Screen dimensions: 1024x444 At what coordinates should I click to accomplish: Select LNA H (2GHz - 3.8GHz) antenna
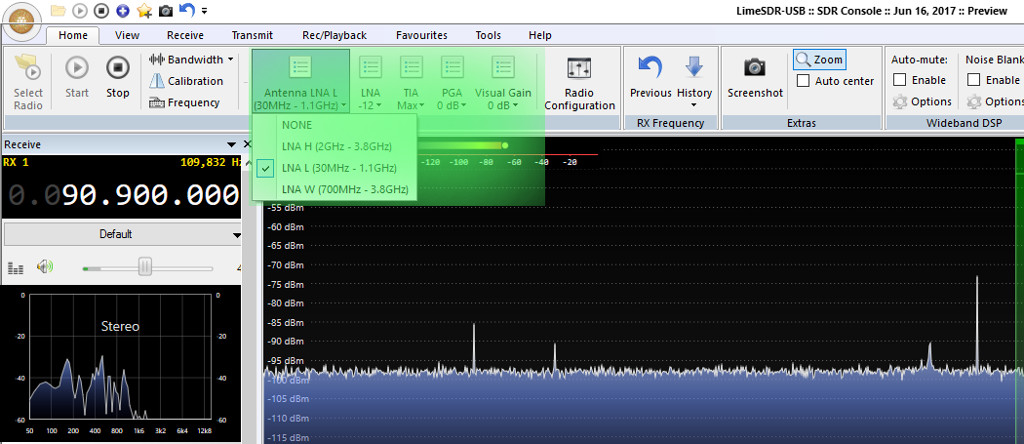(334, 146)
